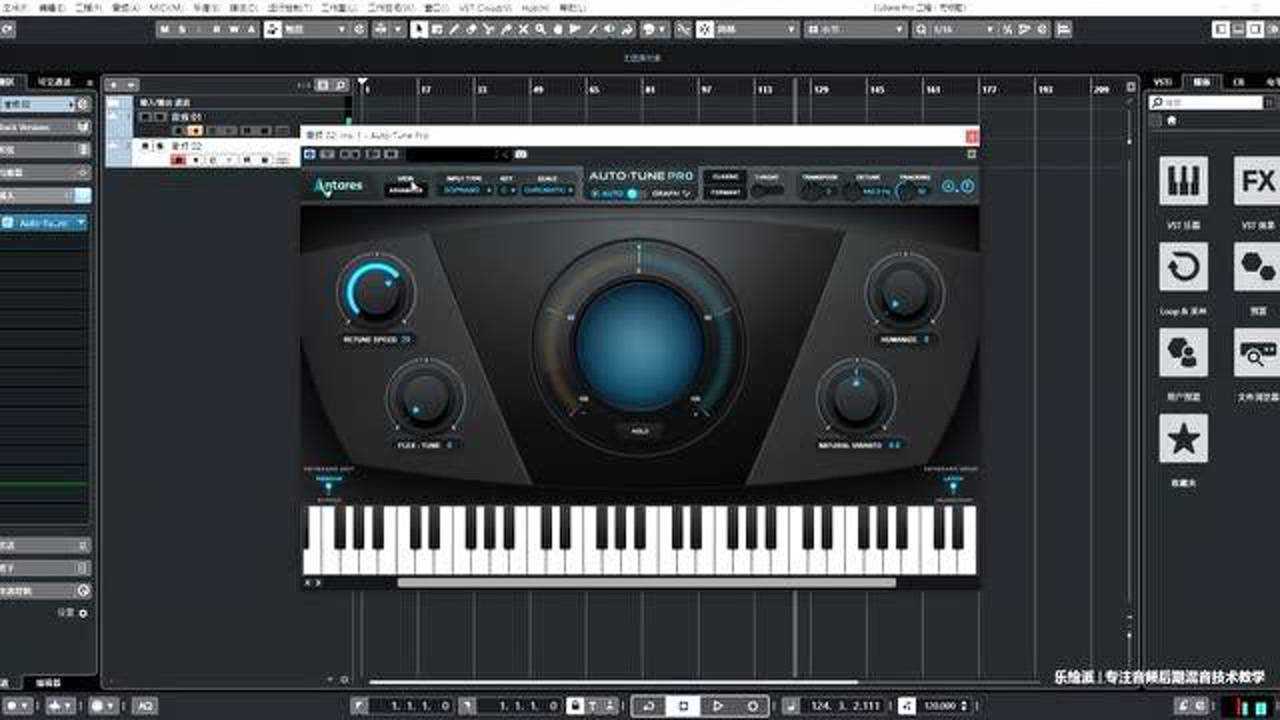The height and width of the screenshot is (720, 1280).
Task: Open track list search magnifier icon
Action: coord(341,86)
